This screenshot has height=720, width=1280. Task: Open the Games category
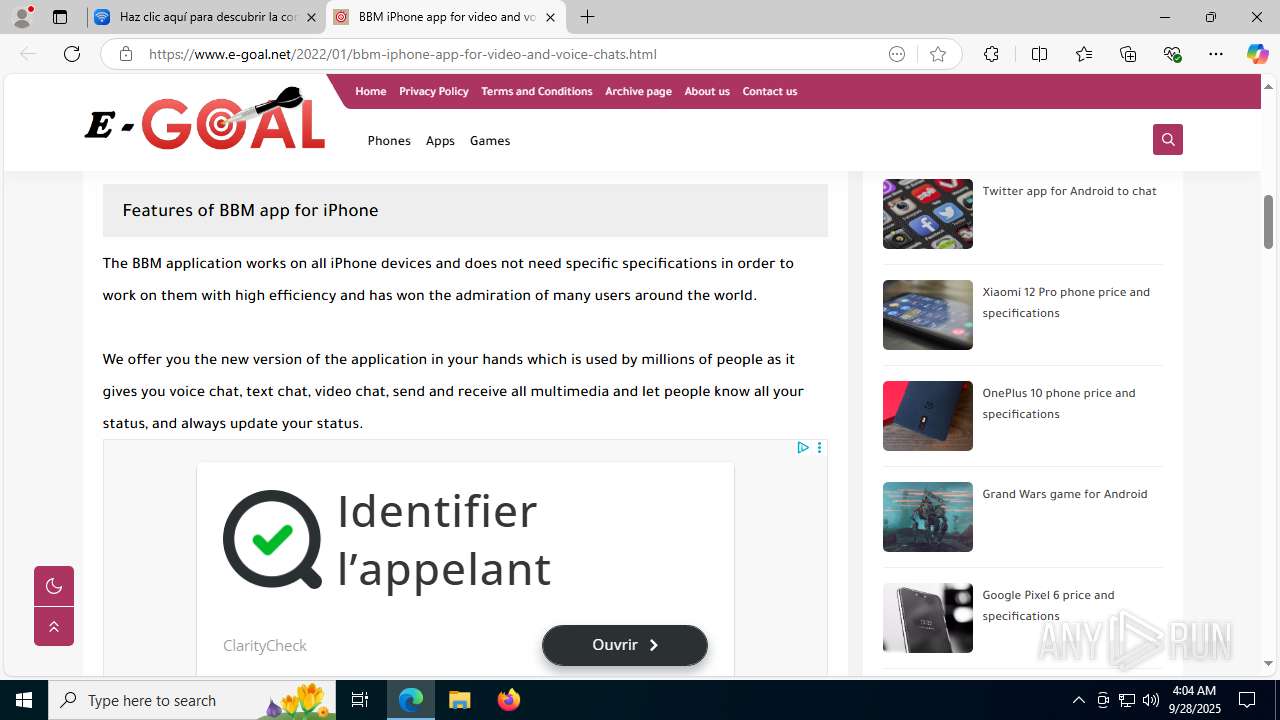coord(490,141)
